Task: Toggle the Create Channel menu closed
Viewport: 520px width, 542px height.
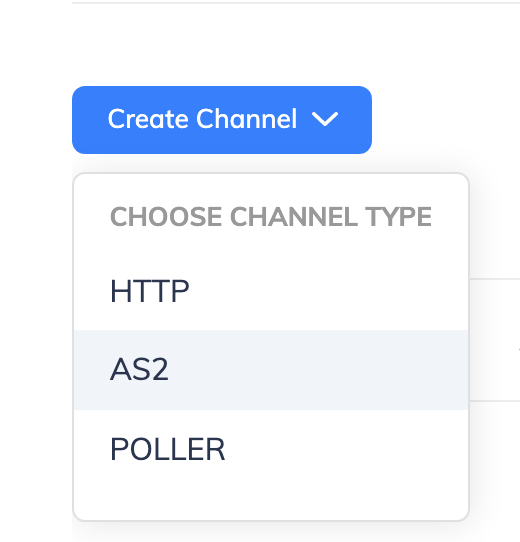Action: [x=222, y=120]
